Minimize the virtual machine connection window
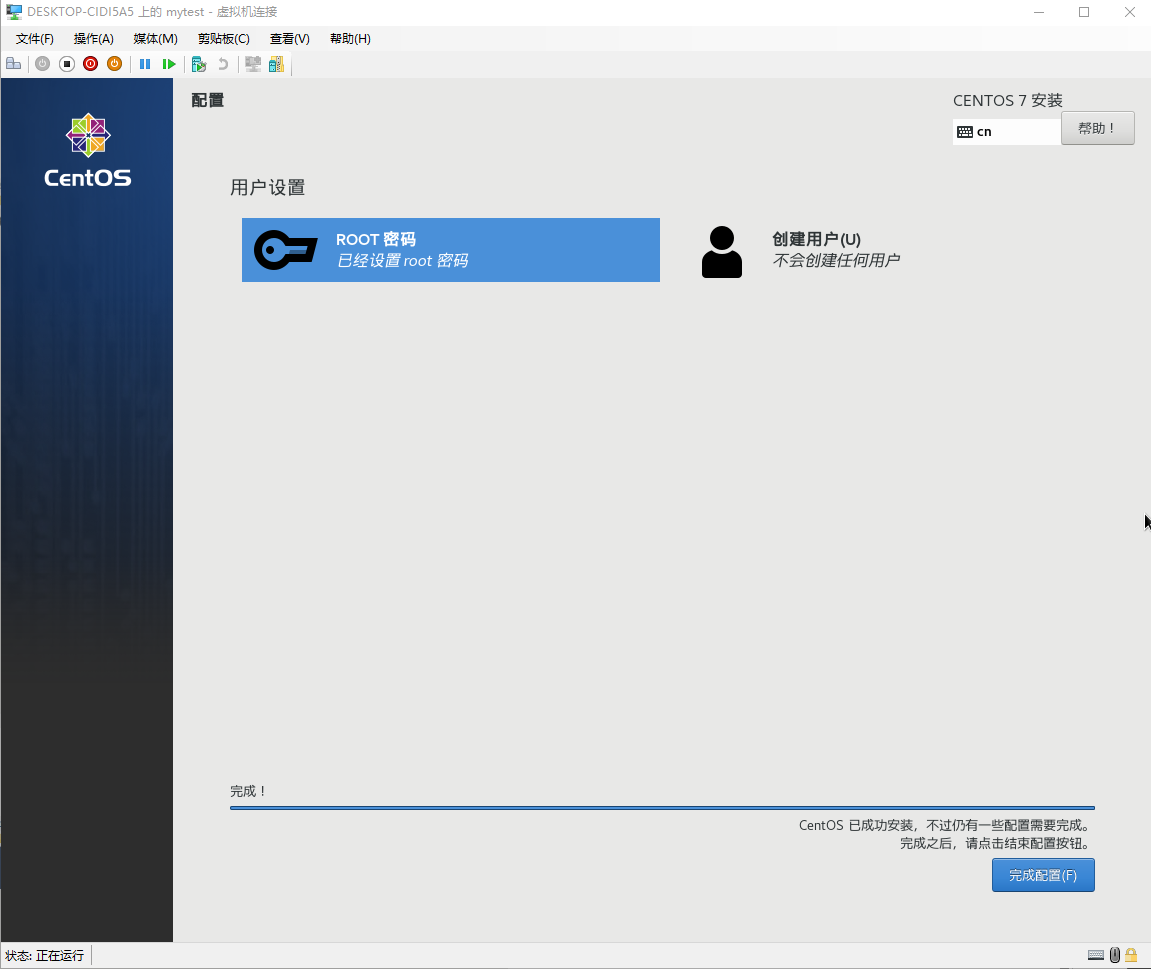1151x969 pixels. point(1039,12)
